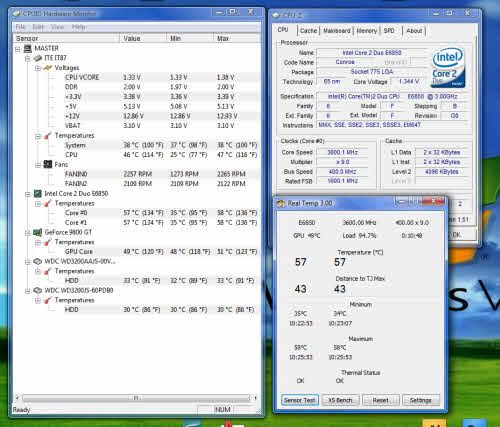Collapse the Fans node
500x427 pixels.
tap(38, 165)
